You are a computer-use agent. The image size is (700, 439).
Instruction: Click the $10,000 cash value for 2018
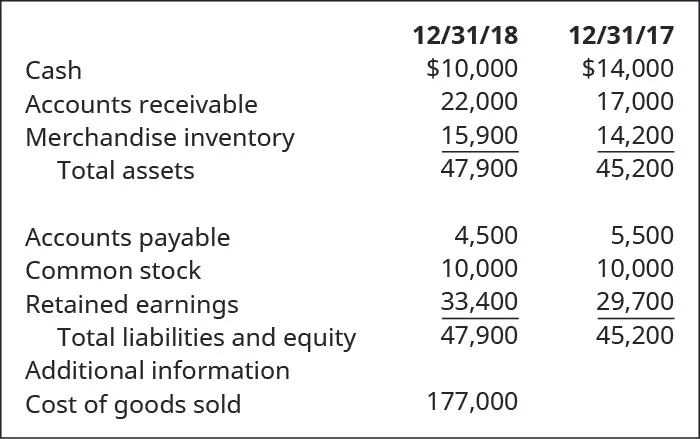472,69
